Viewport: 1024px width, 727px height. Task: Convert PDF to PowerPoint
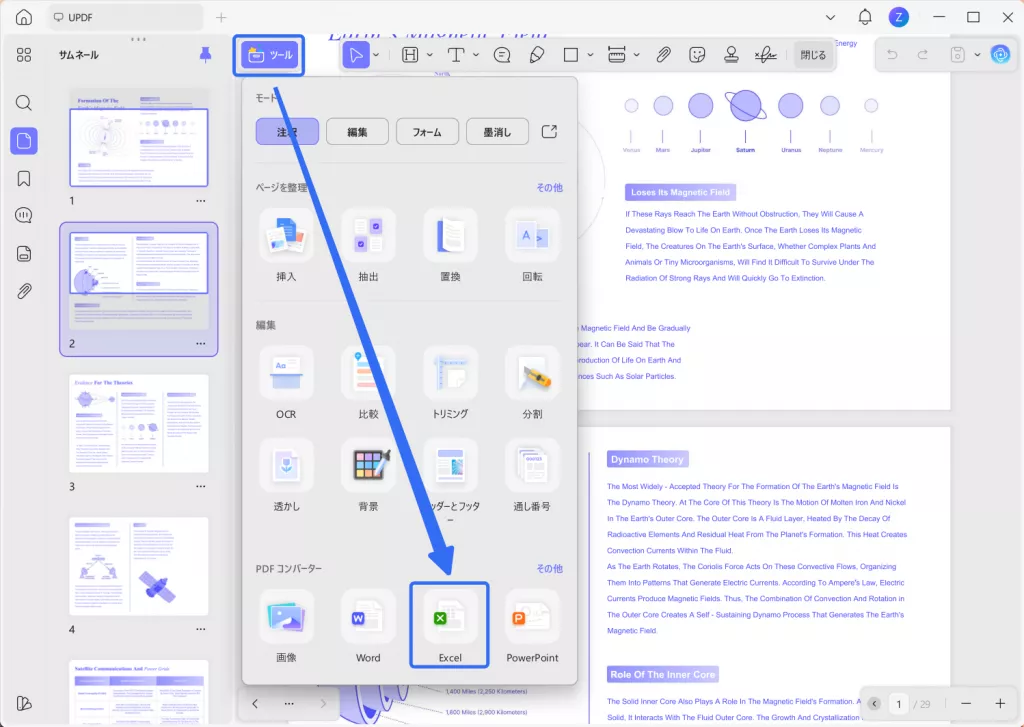tap(532, 626)
